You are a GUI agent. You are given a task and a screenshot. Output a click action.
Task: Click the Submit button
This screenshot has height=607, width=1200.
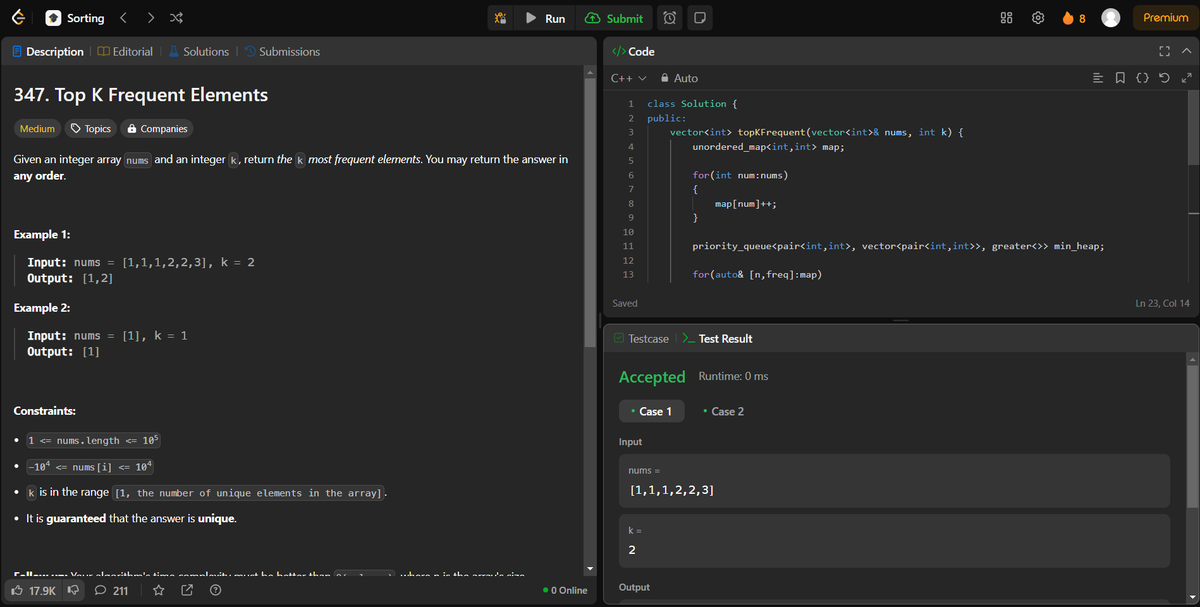tap(614, 17)
